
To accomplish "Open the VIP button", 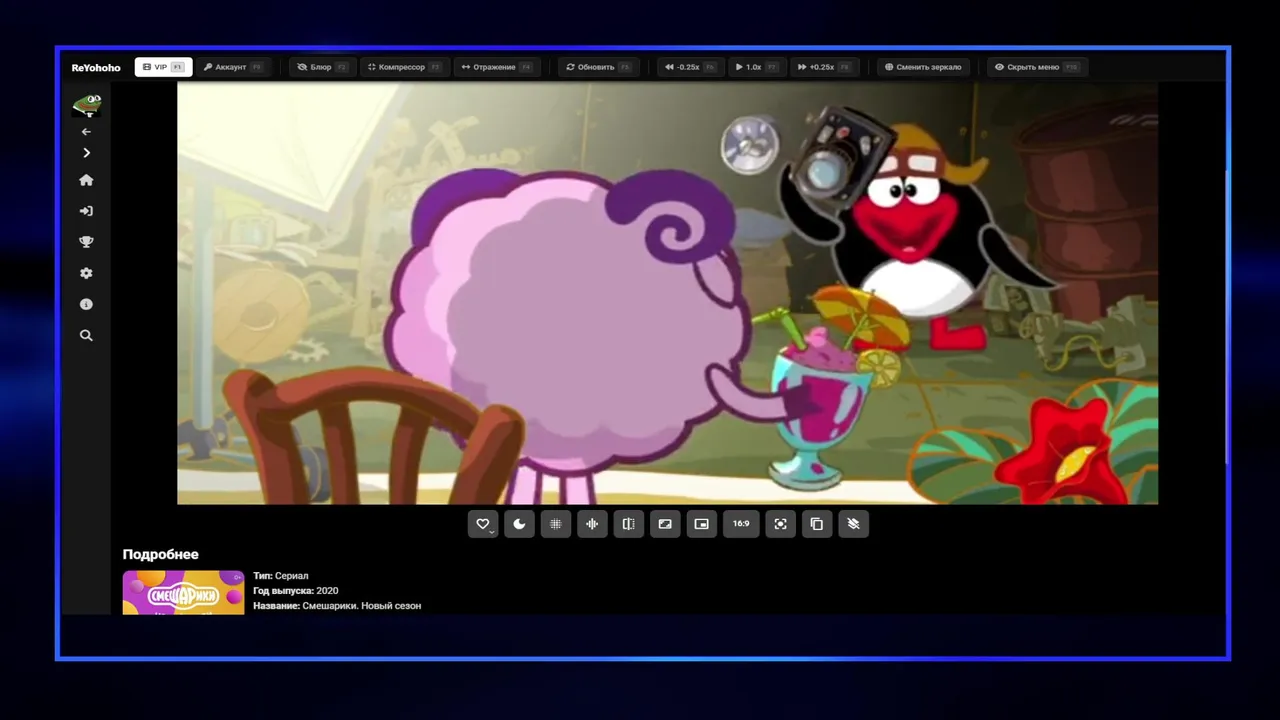I will [163, 67].
